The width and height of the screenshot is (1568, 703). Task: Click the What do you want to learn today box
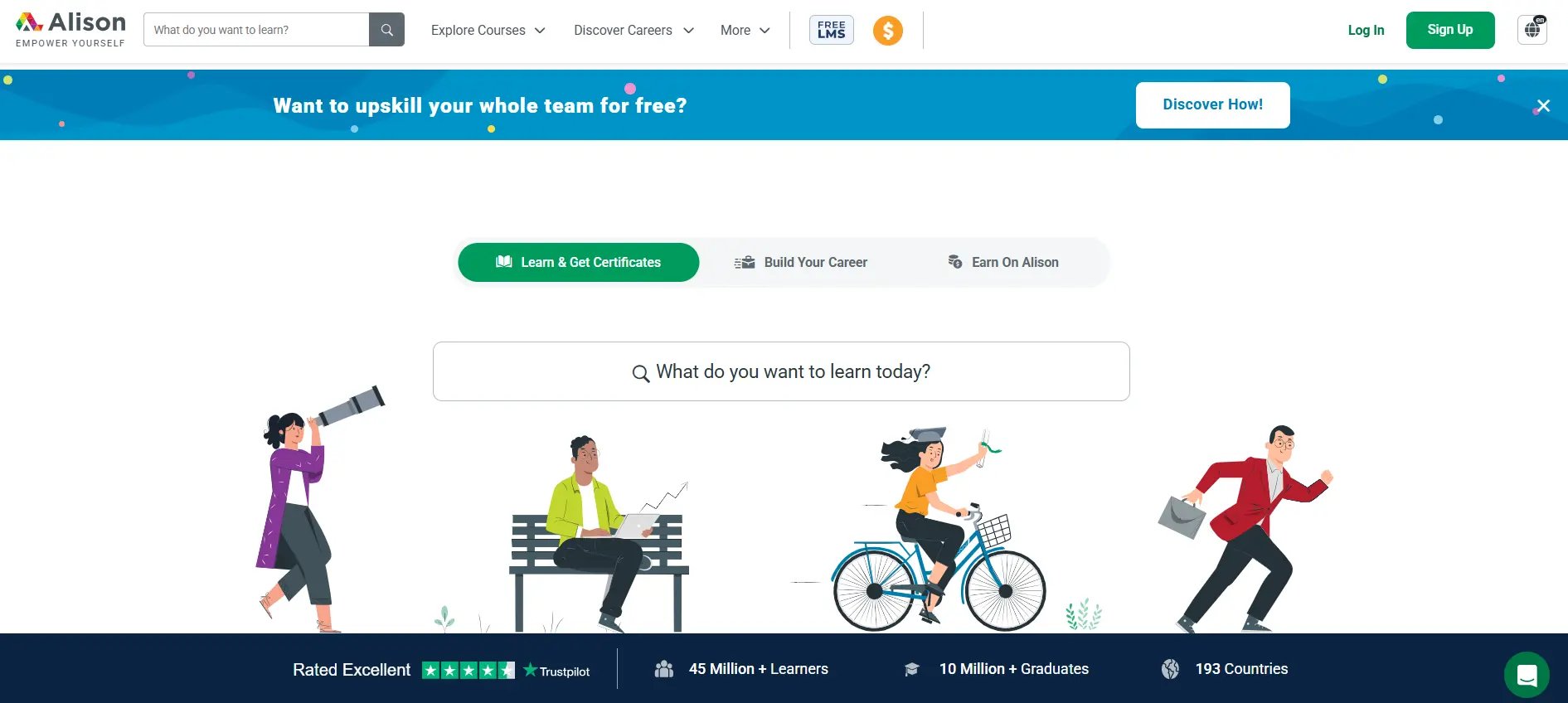click(781, 371)
